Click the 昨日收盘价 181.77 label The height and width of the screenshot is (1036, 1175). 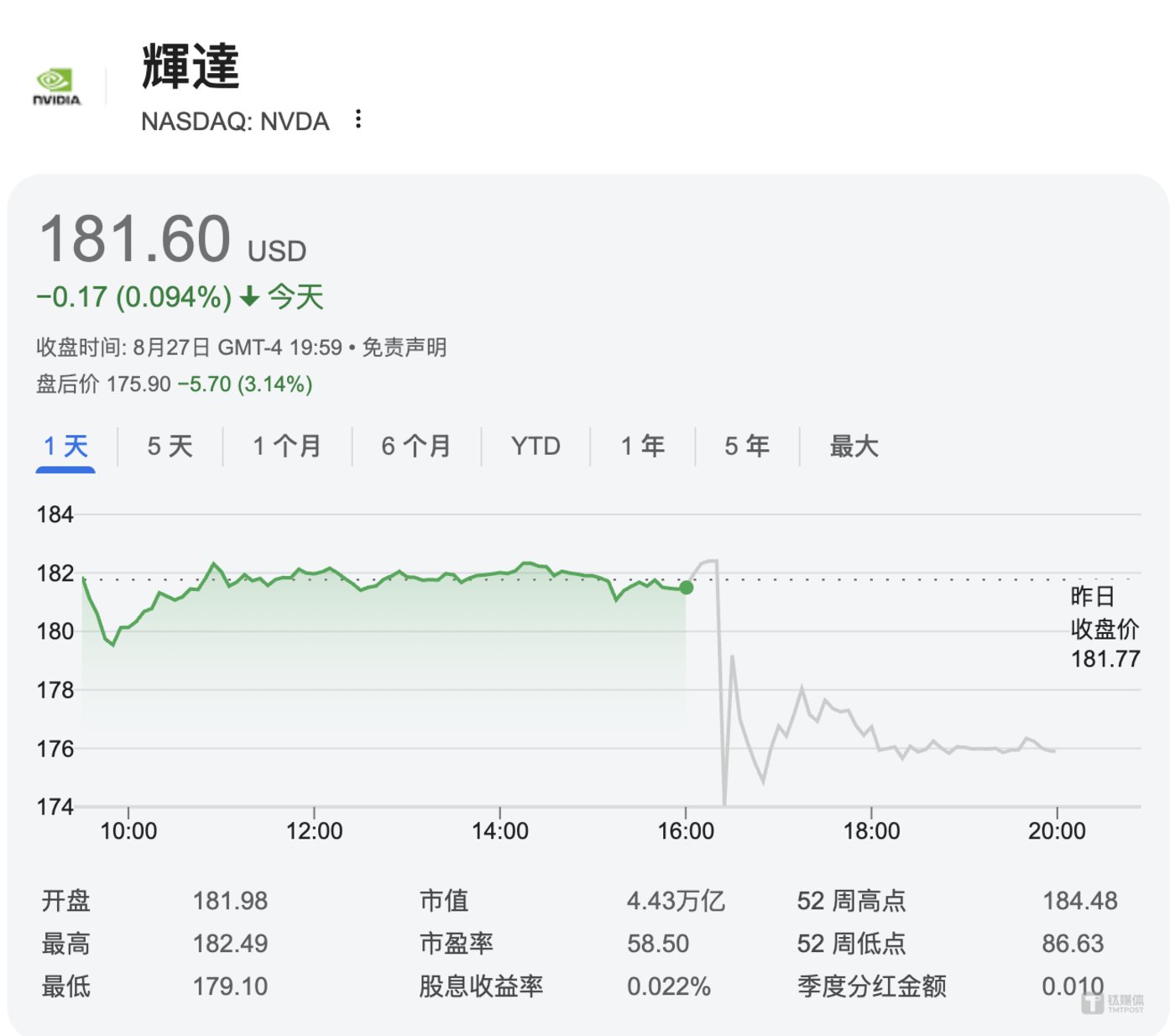coord(1104,628)
